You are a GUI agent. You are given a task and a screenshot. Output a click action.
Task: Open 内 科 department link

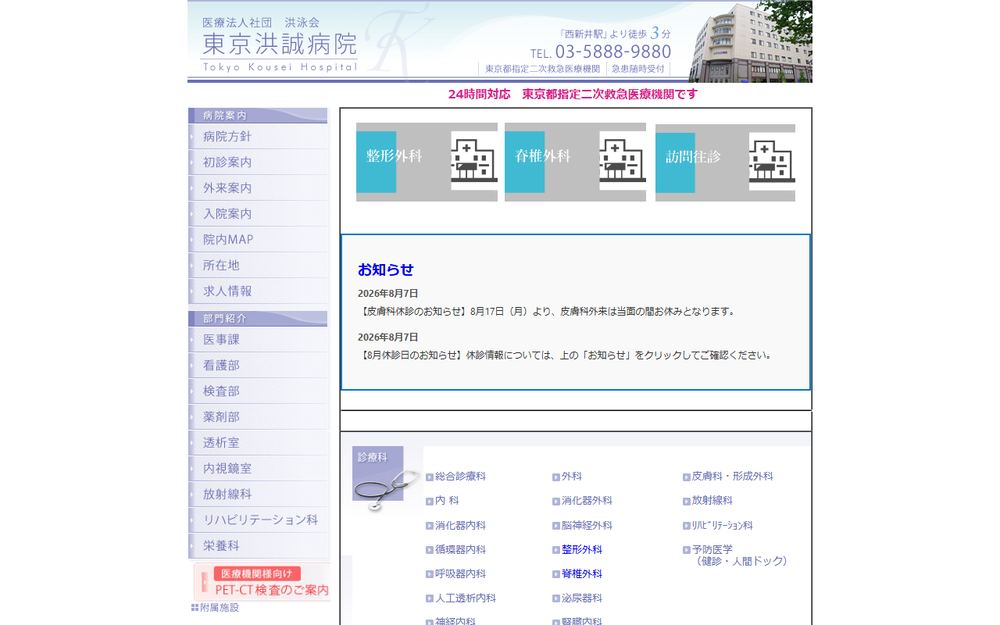point(447,501)
